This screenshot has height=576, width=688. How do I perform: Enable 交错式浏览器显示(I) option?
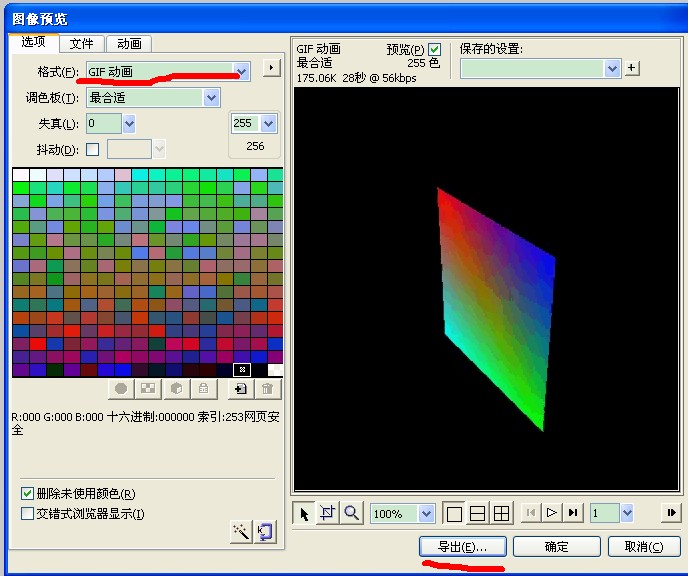(27, 513)
